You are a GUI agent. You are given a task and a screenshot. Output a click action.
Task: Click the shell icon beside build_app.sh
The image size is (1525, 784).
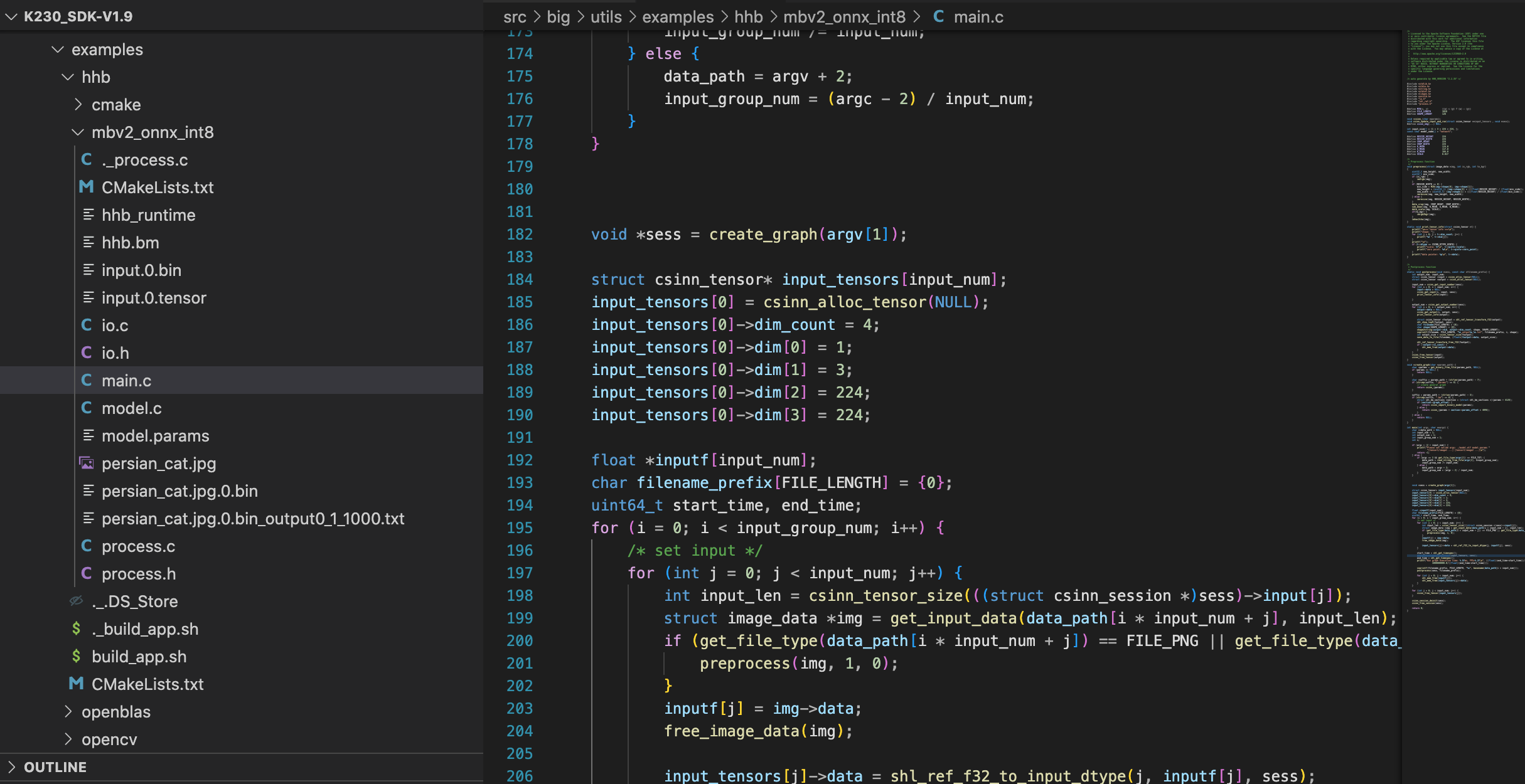point(77,657)
